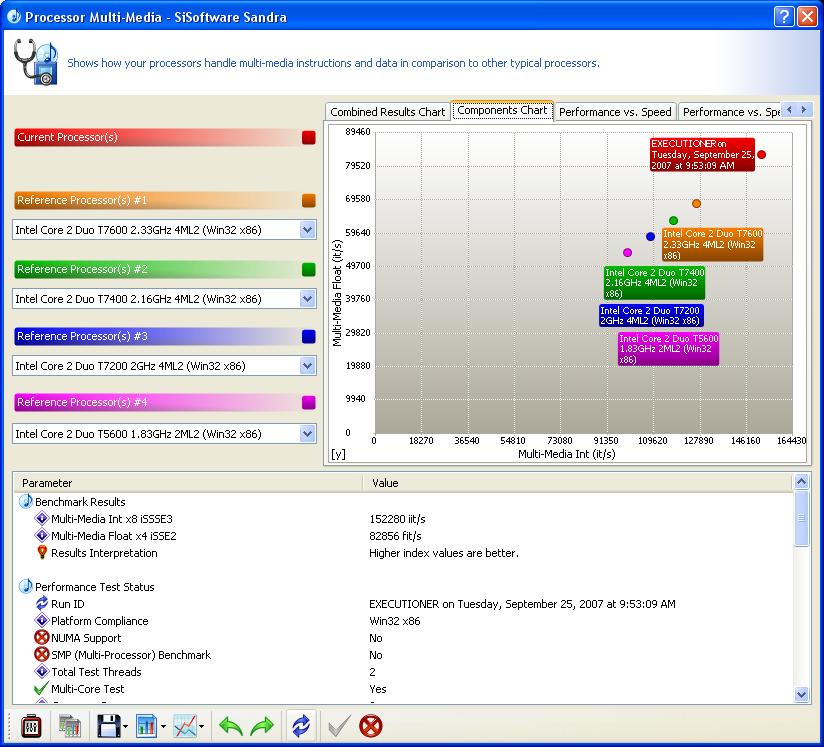The height and width of the screenshot is (747, 824).
Task: Open the Reference Processor #4 T5600 dropdown
Action: click(307, 434)
